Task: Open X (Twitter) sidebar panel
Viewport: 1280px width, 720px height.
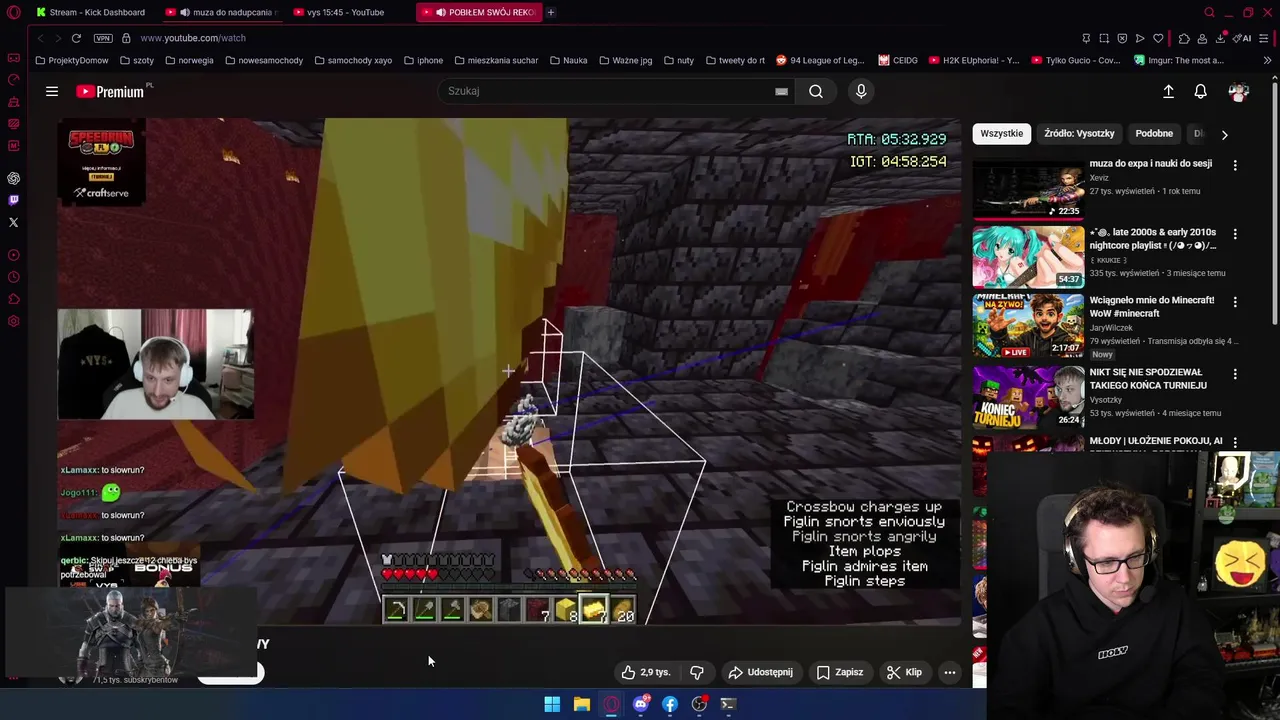Action: [13, 222]
